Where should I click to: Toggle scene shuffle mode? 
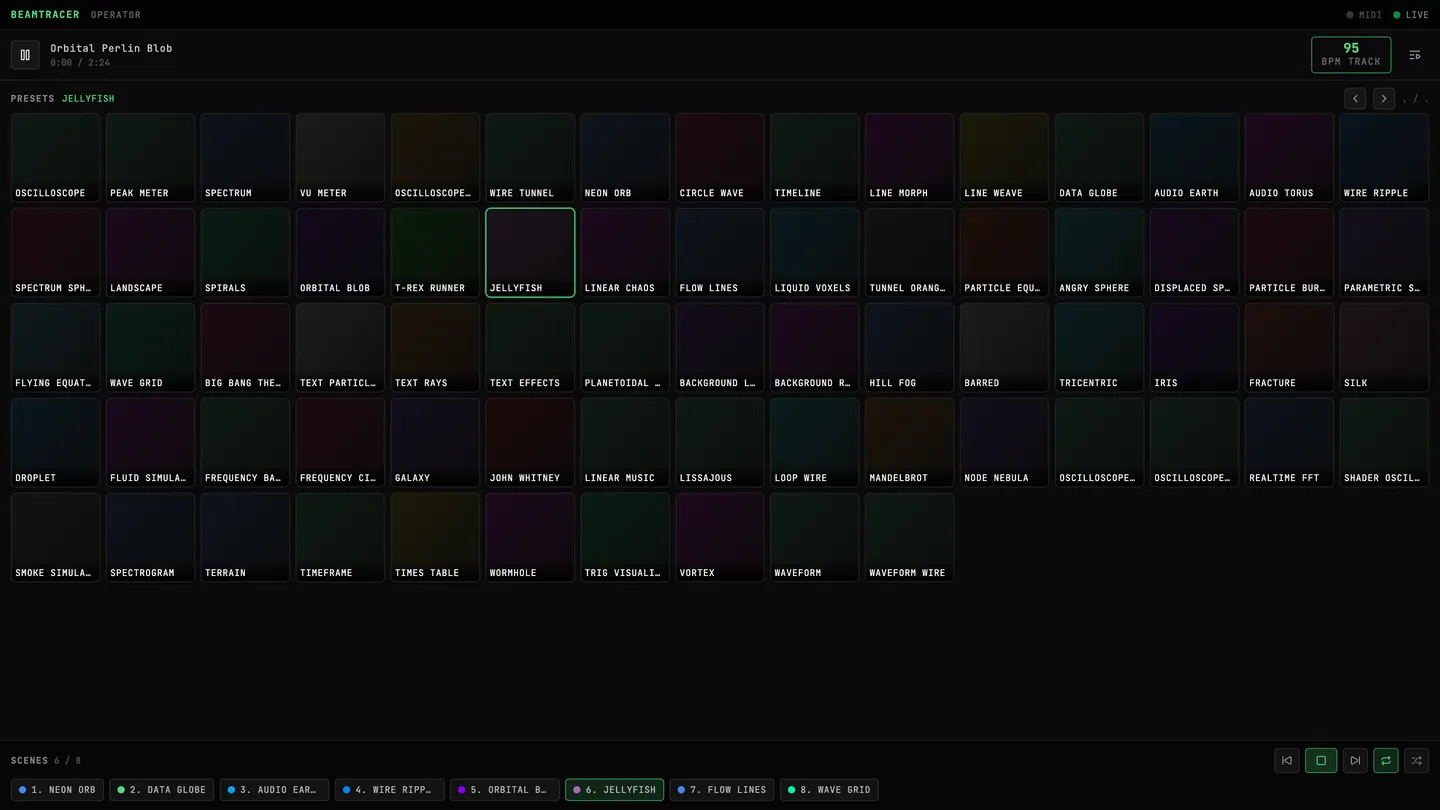(x=1416, y=760)
